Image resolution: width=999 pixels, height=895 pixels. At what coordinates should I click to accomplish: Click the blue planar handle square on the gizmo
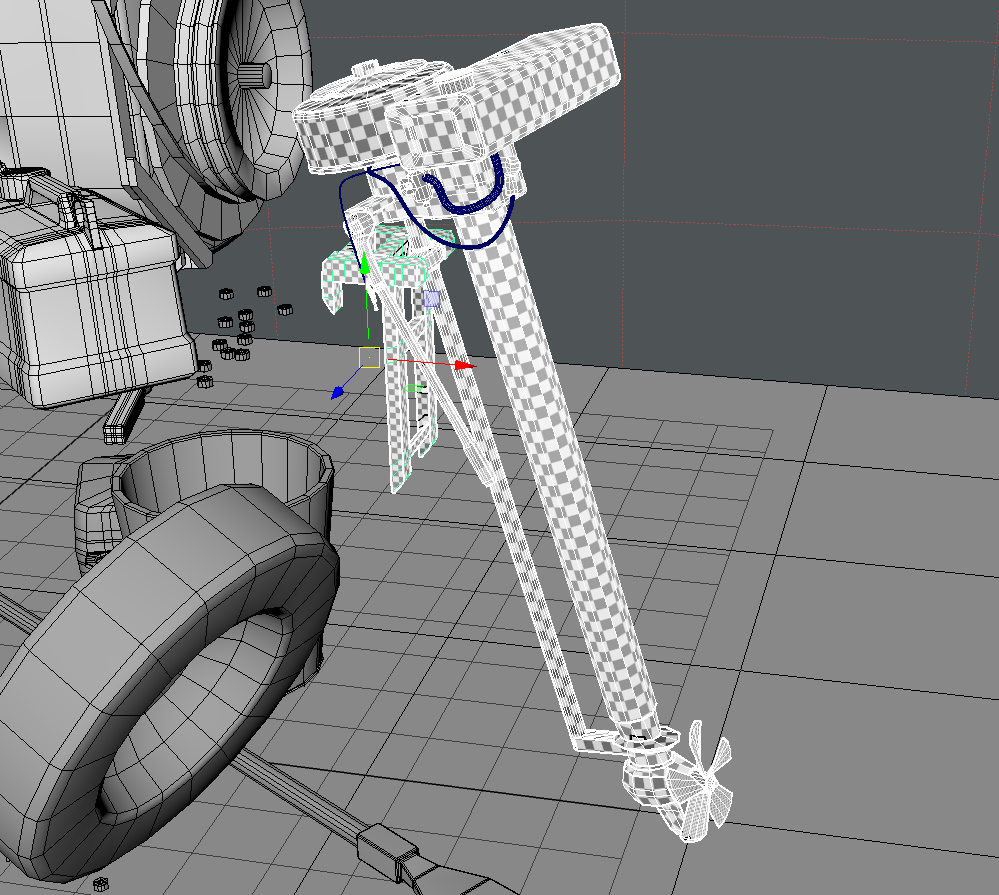432,299
